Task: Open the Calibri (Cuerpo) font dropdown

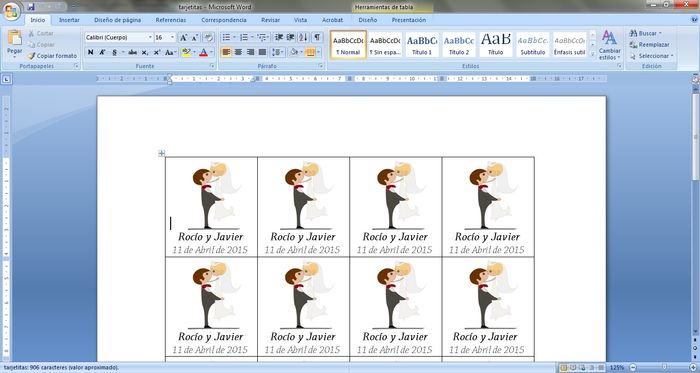Action: click(150, 37)
